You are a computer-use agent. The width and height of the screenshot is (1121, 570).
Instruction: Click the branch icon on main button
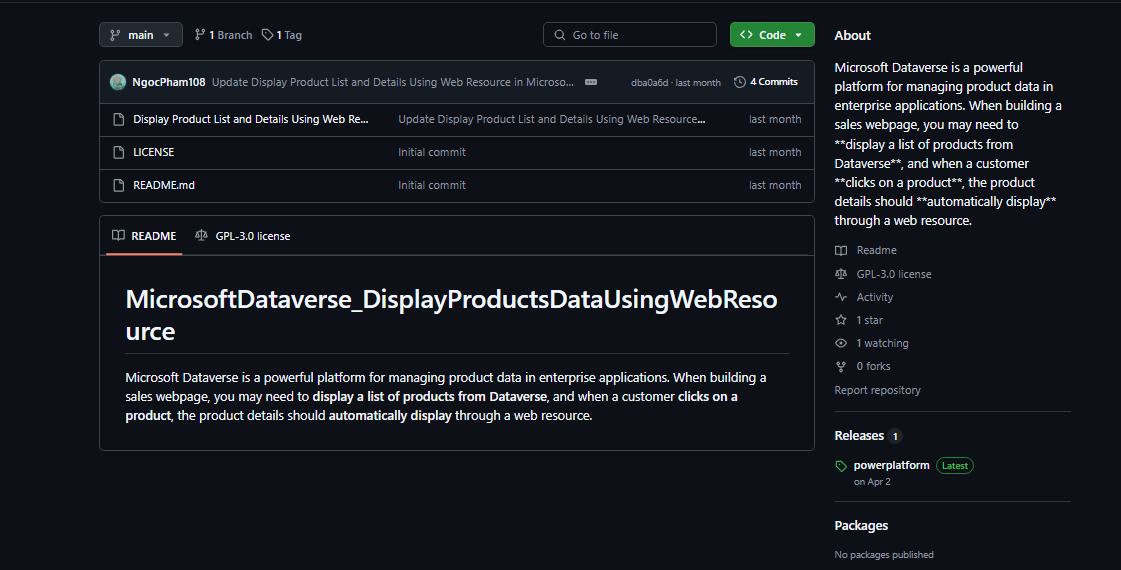click(x=115, y=35)
